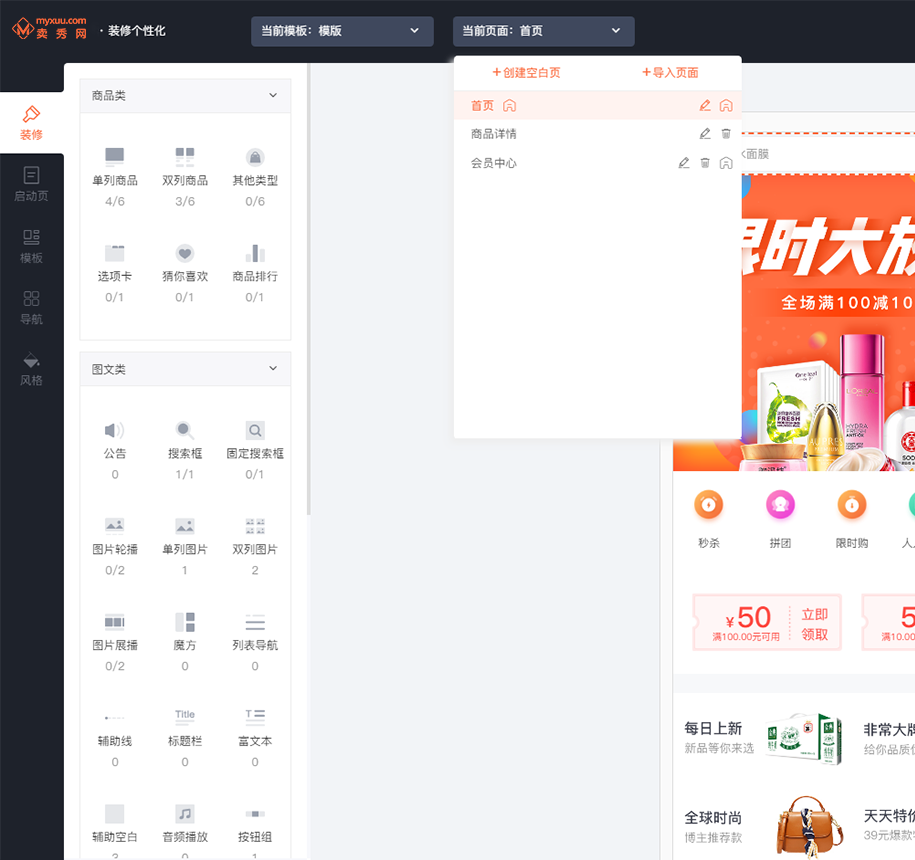Add the 双列图片 component

(255, 546)
